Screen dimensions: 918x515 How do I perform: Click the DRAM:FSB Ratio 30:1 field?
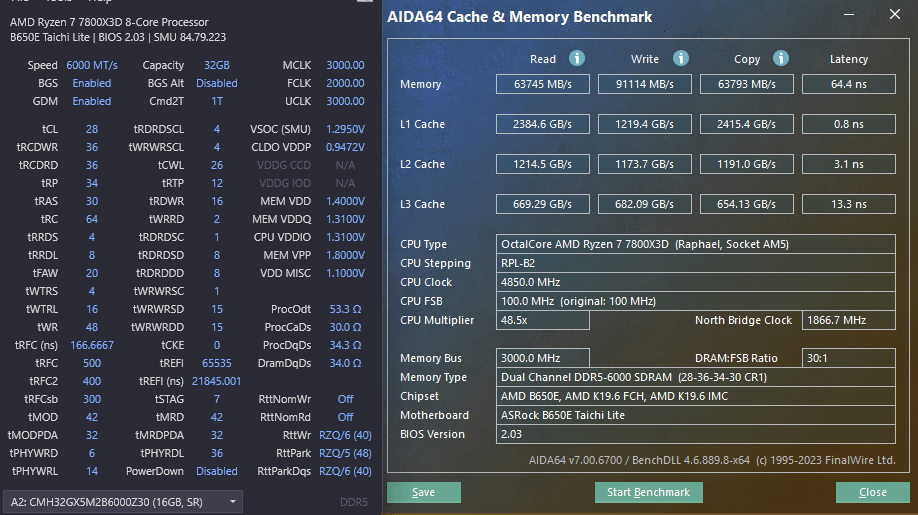[x=848, y=358]
